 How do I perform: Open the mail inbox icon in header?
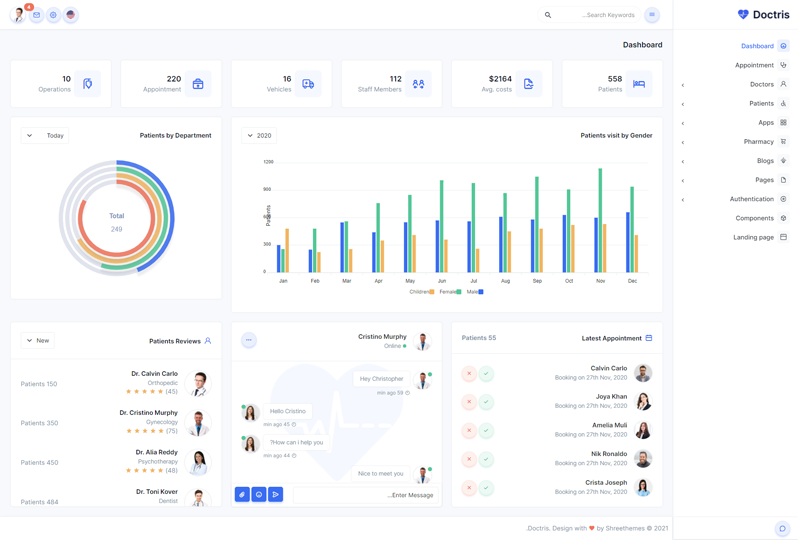coord(36,15)
